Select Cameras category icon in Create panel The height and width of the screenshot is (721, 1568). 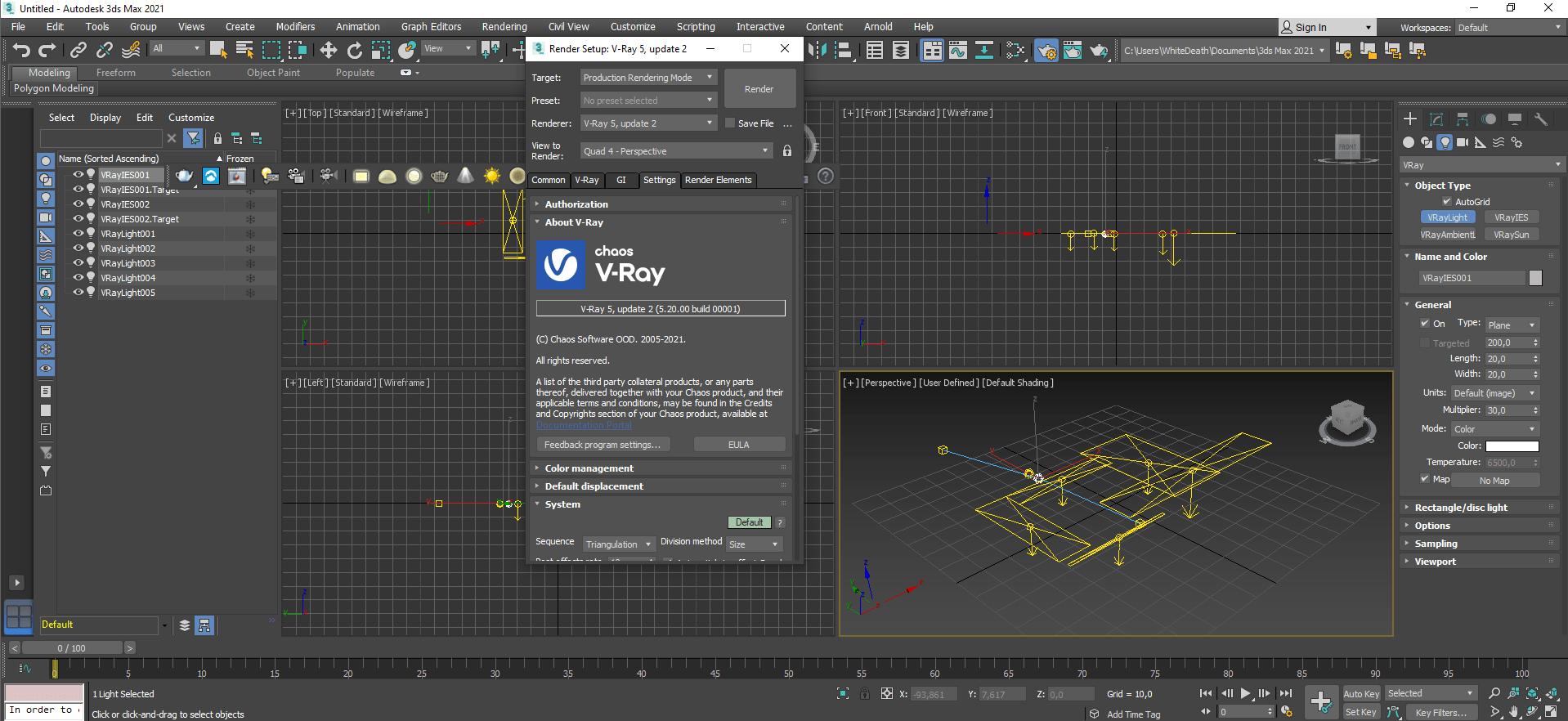1463,142
